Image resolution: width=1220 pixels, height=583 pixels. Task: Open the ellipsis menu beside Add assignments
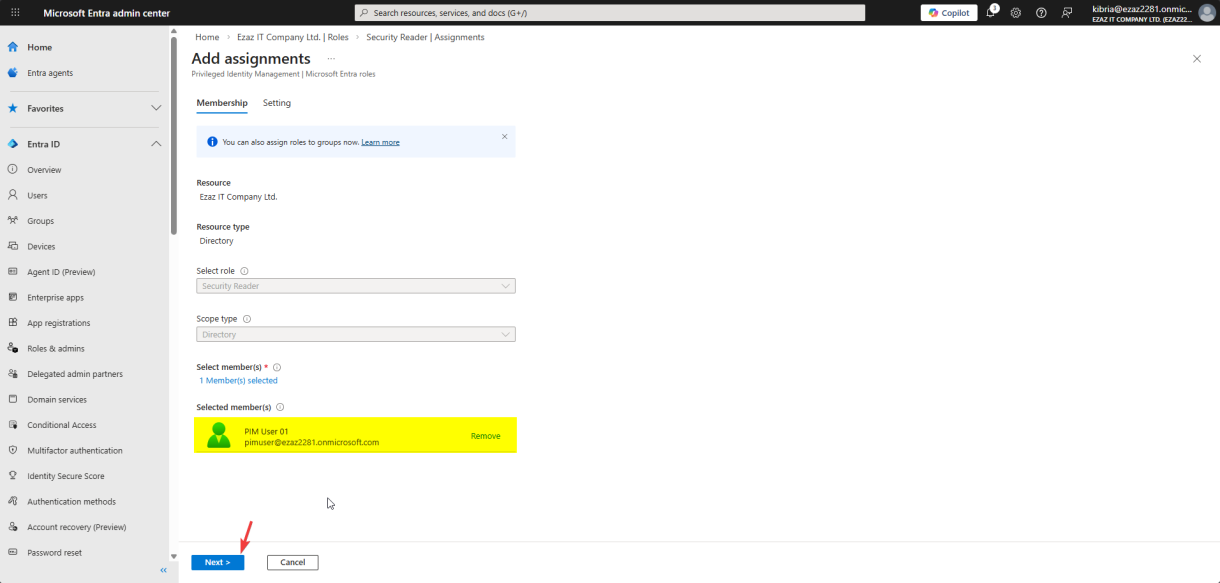tap(331, 59)
